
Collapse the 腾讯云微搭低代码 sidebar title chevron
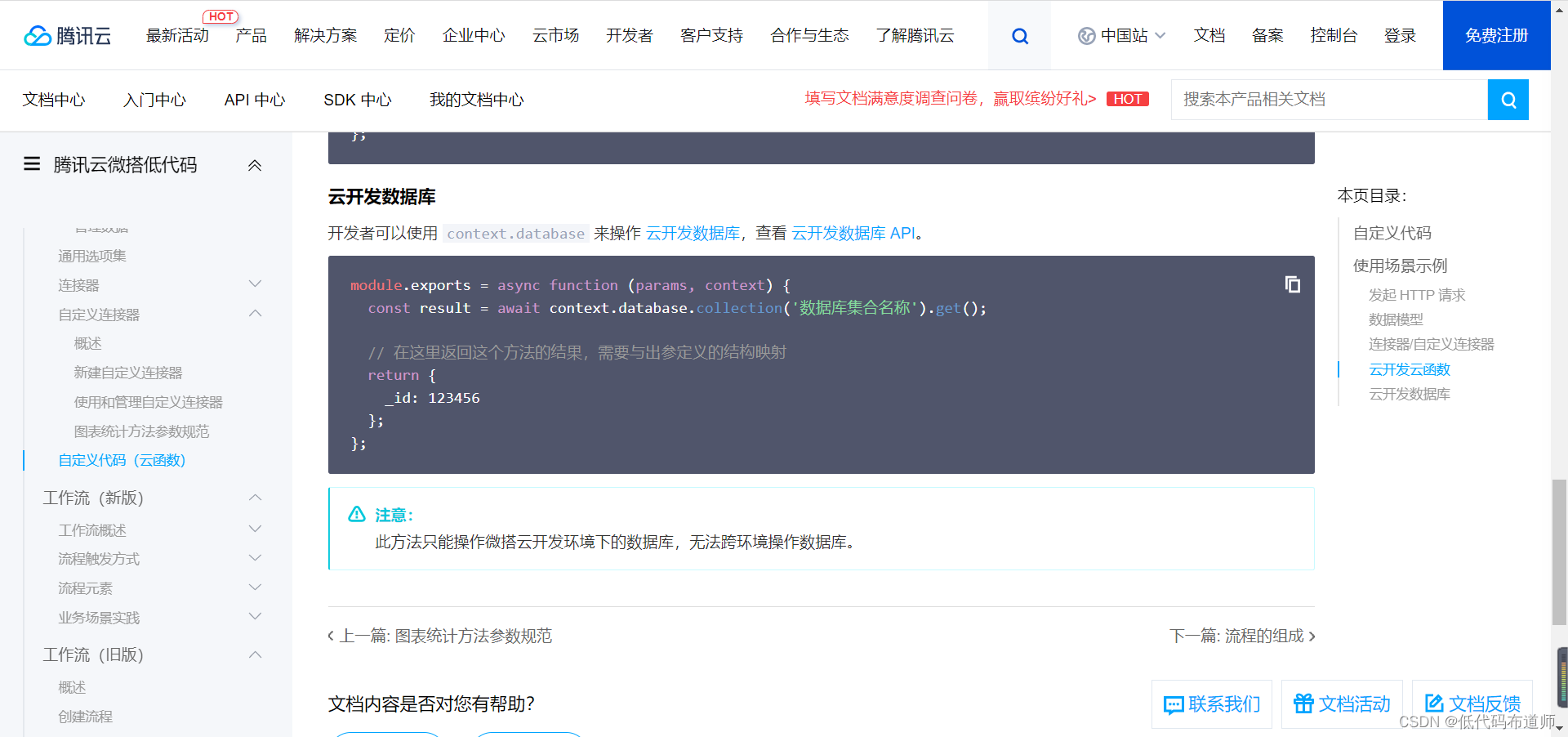pos(255,165)
